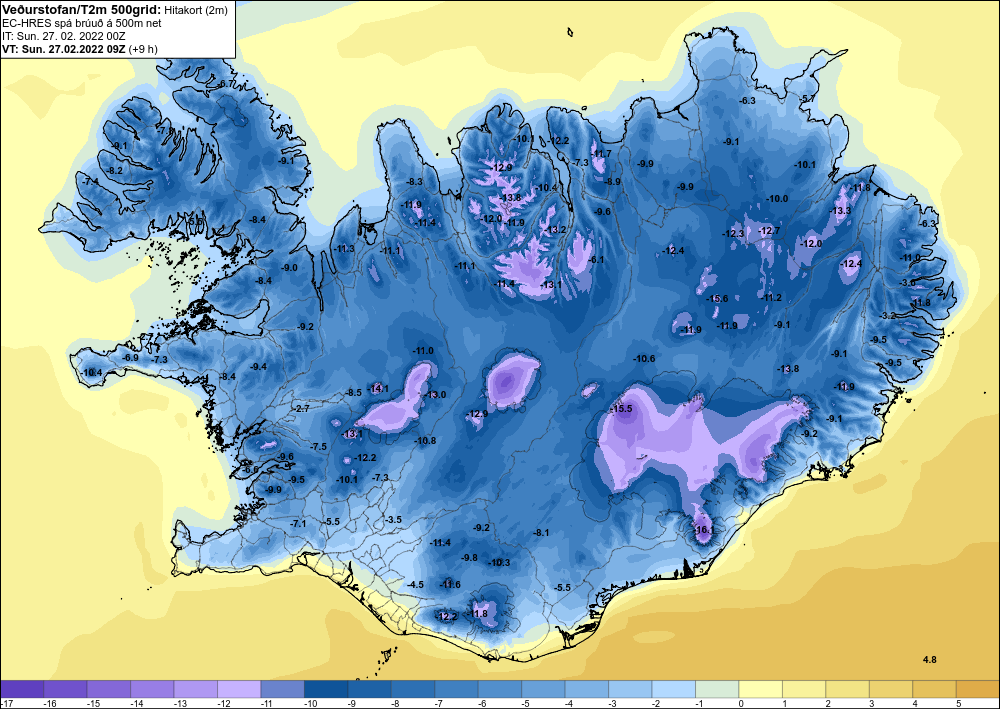Click the '-11.3' temperature value
This screenshot has height=709, width=1000.
coord(344,249)
